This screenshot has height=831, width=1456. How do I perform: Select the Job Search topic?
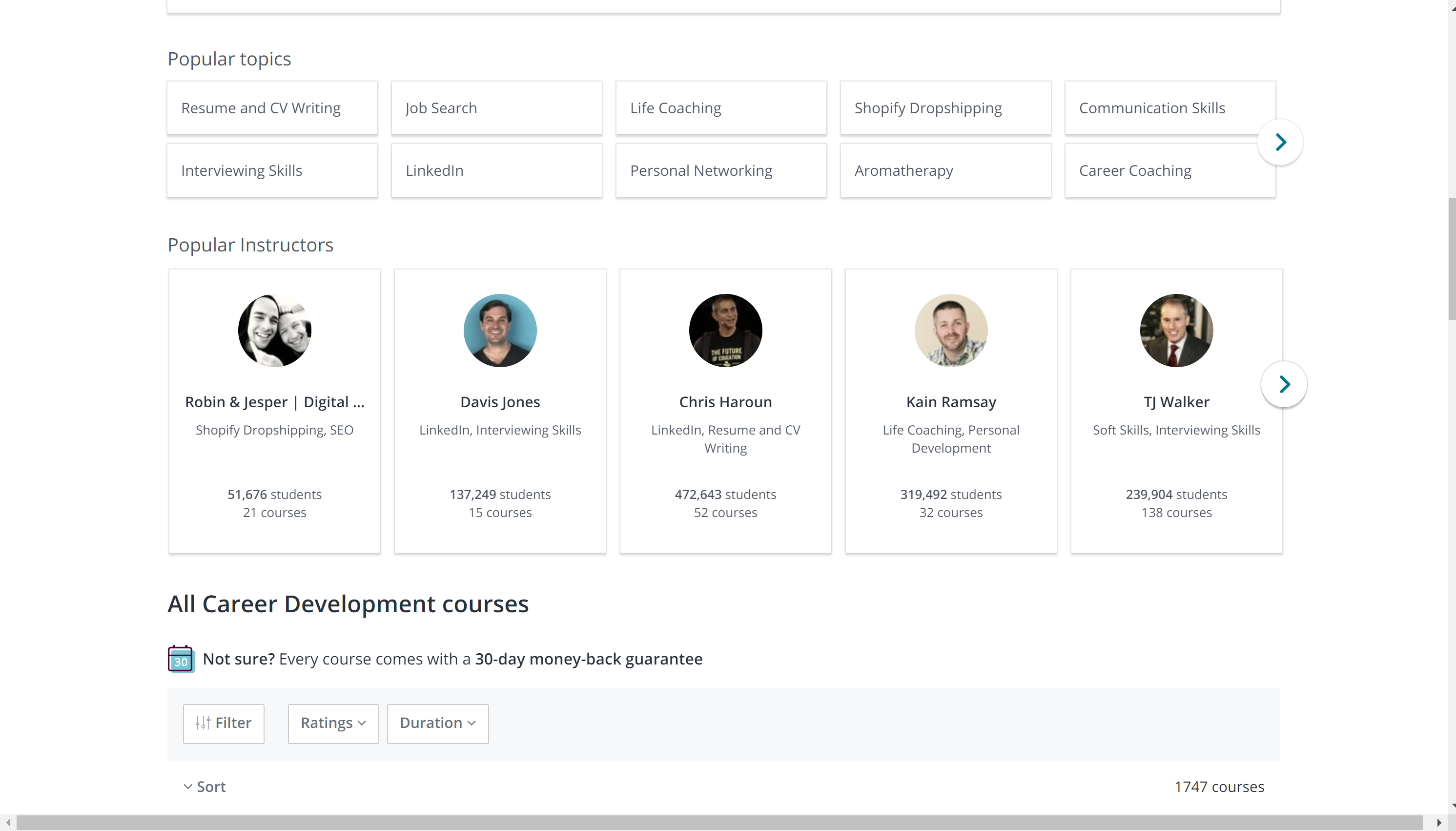coord(496,107)
